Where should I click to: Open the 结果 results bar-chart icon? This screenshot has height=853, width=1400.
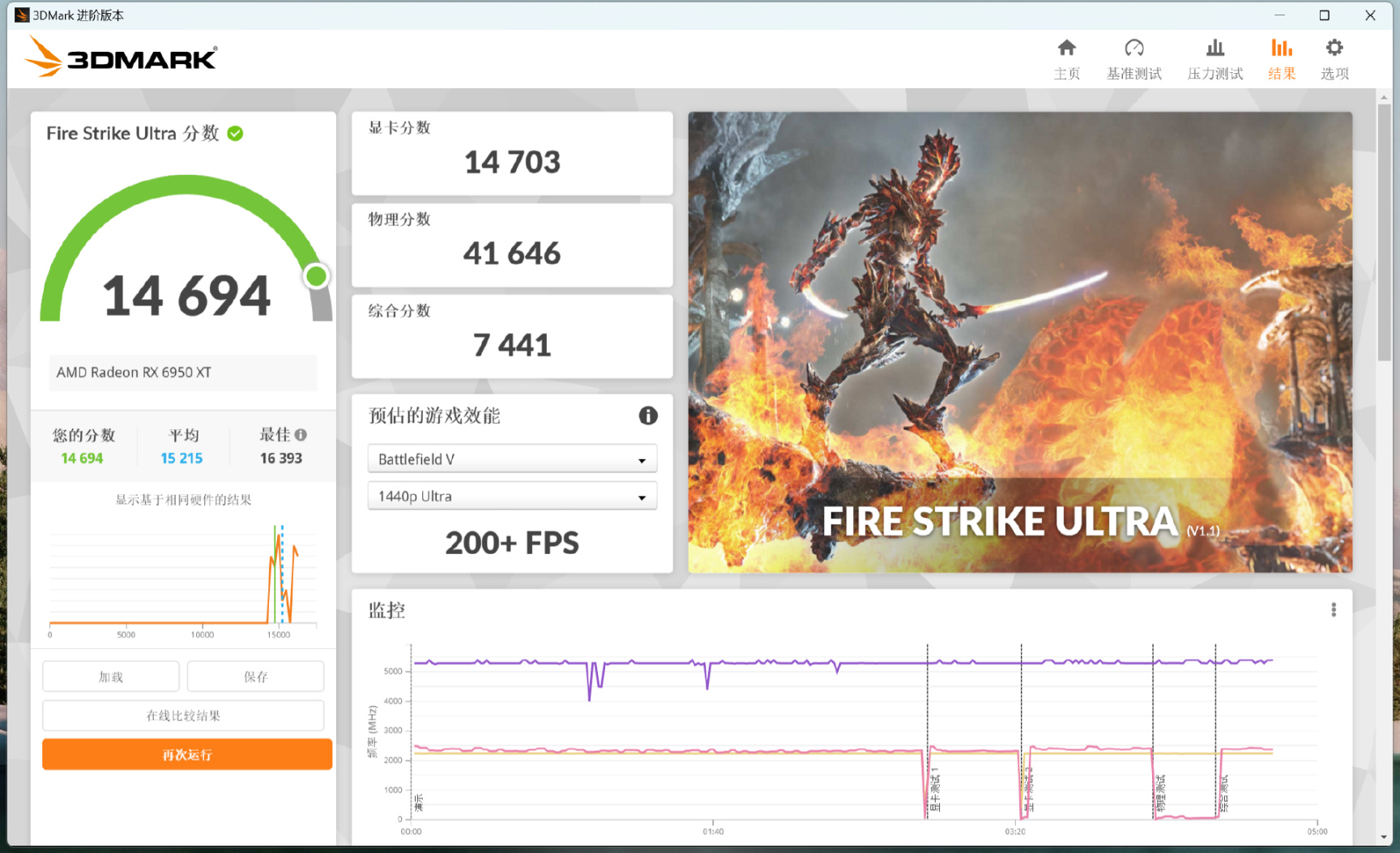tap(1281, 48)
